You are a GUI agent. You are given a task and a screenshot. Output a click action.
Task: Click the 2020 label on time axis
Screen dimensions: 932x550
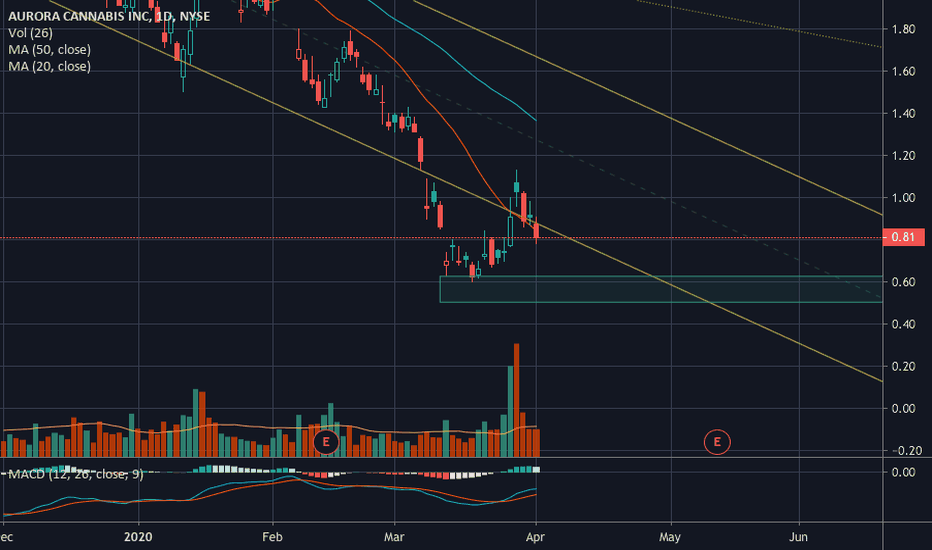coord(138,537)
